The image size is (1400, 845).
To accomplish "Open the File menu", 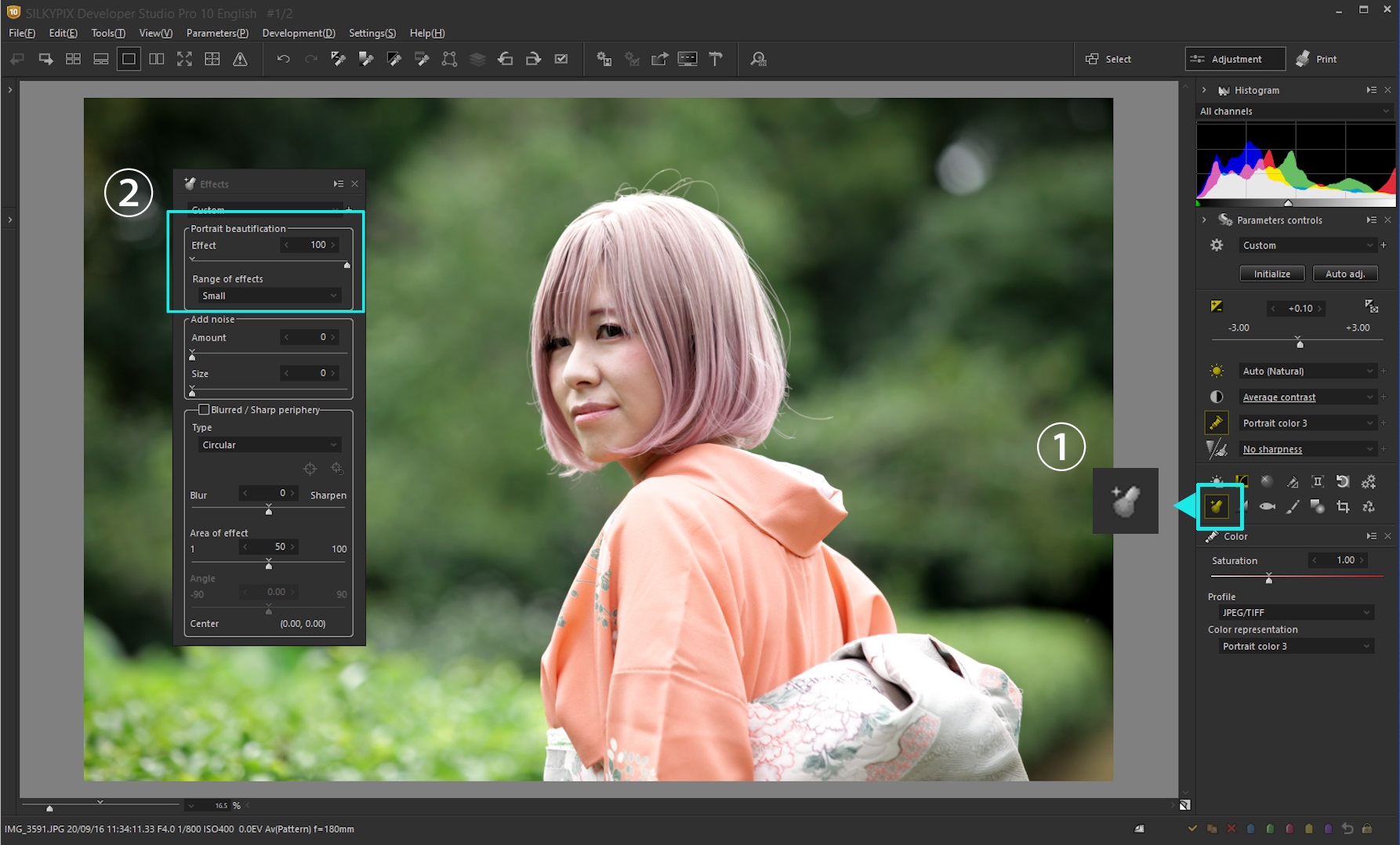I will (22, 33).
